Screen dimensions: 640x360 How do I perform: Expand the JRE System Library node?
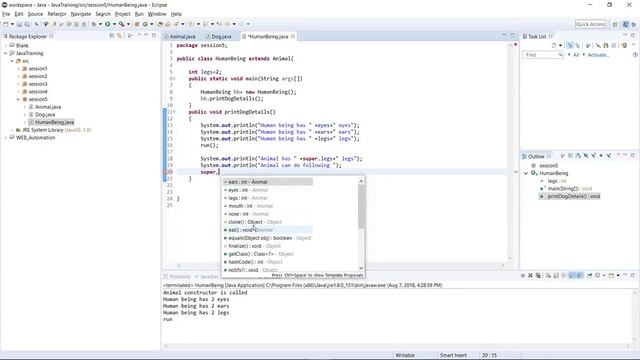[12, 130]
